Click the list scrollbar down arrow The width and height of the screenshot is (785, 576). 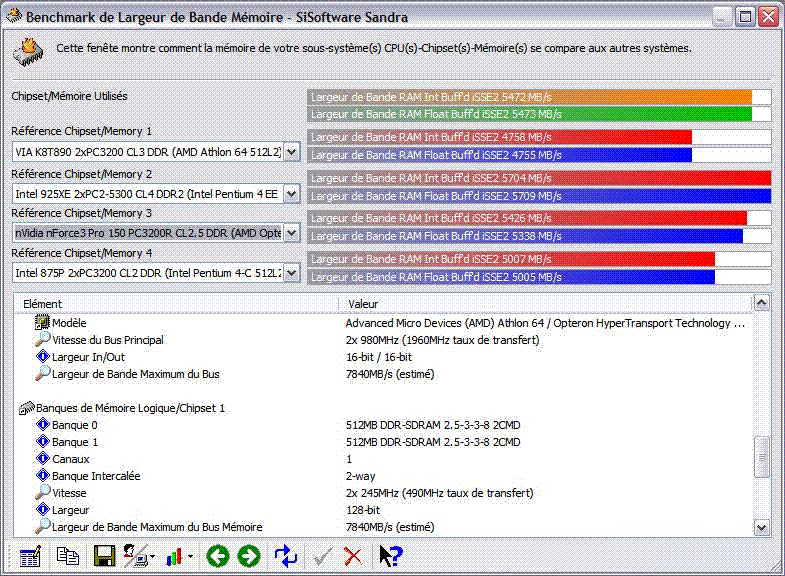(x=761, y=527)
